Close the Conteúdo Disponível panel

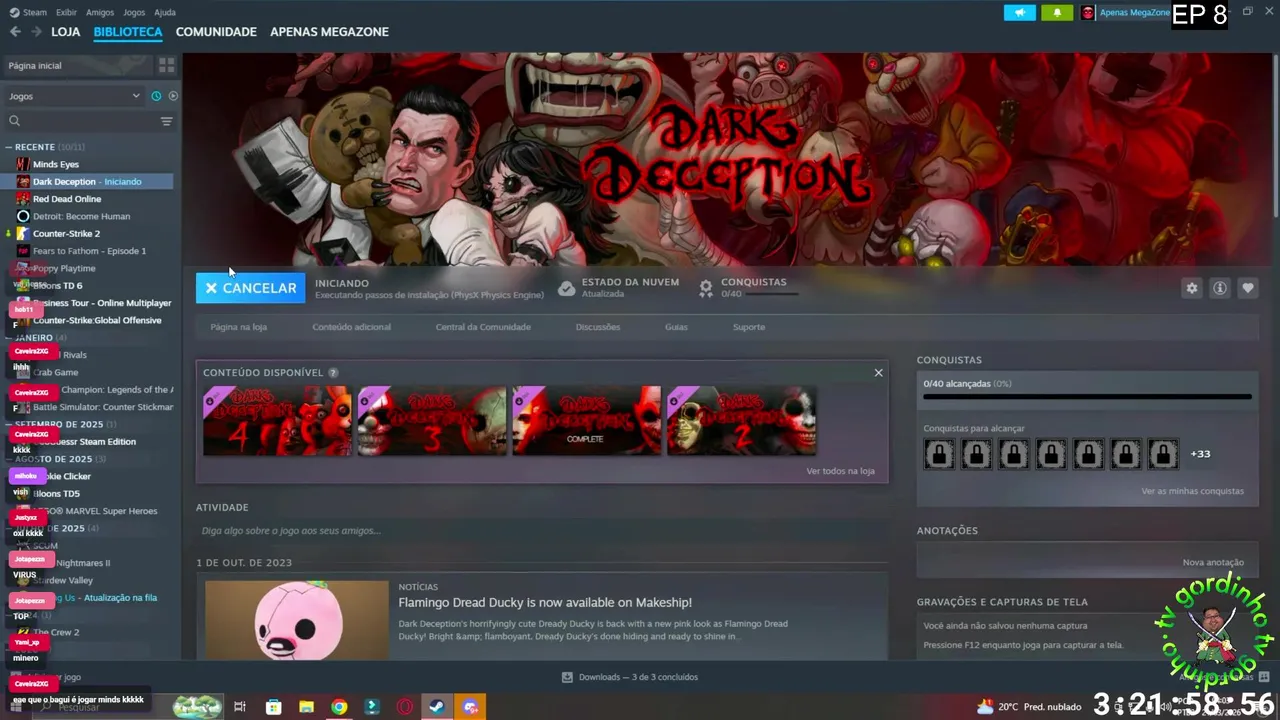(878, 373)
